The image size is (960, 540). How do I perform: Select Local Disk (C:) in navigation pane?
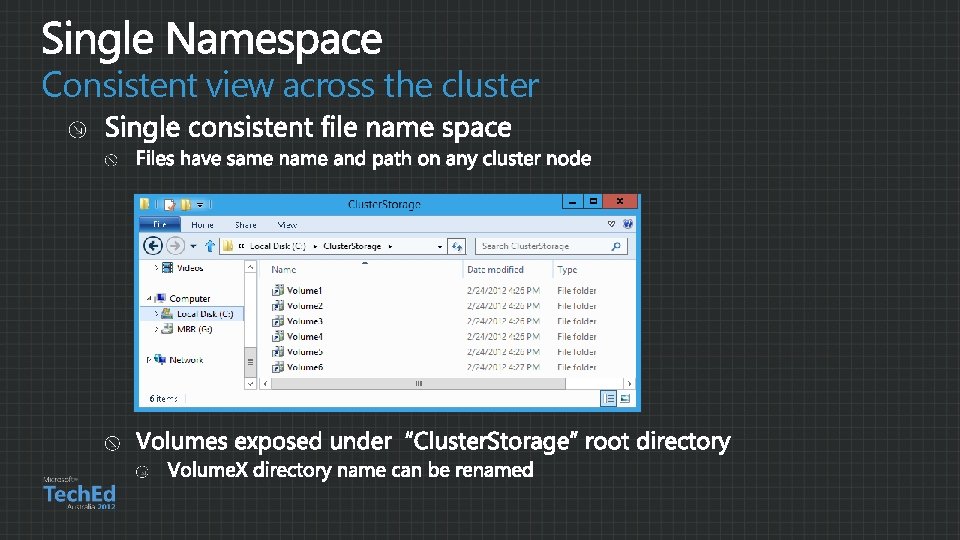[x=205, y=314]
